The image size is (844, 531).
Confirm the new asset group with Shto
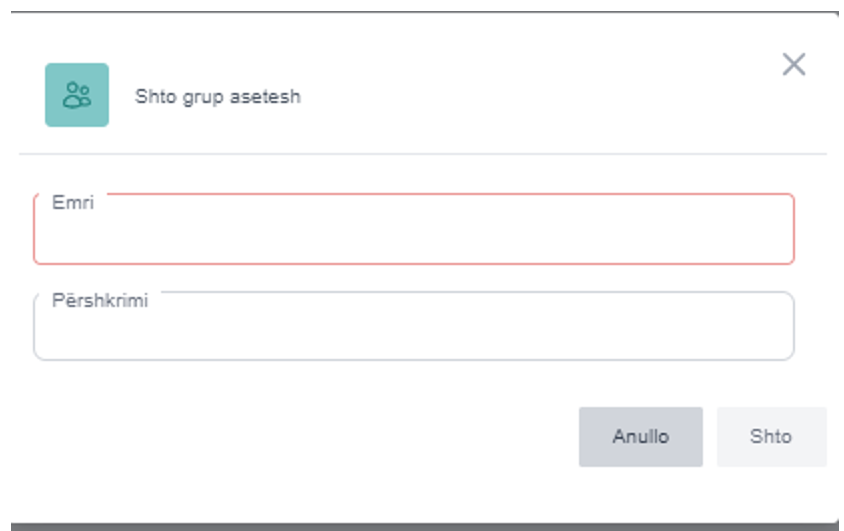coord(771,437)
